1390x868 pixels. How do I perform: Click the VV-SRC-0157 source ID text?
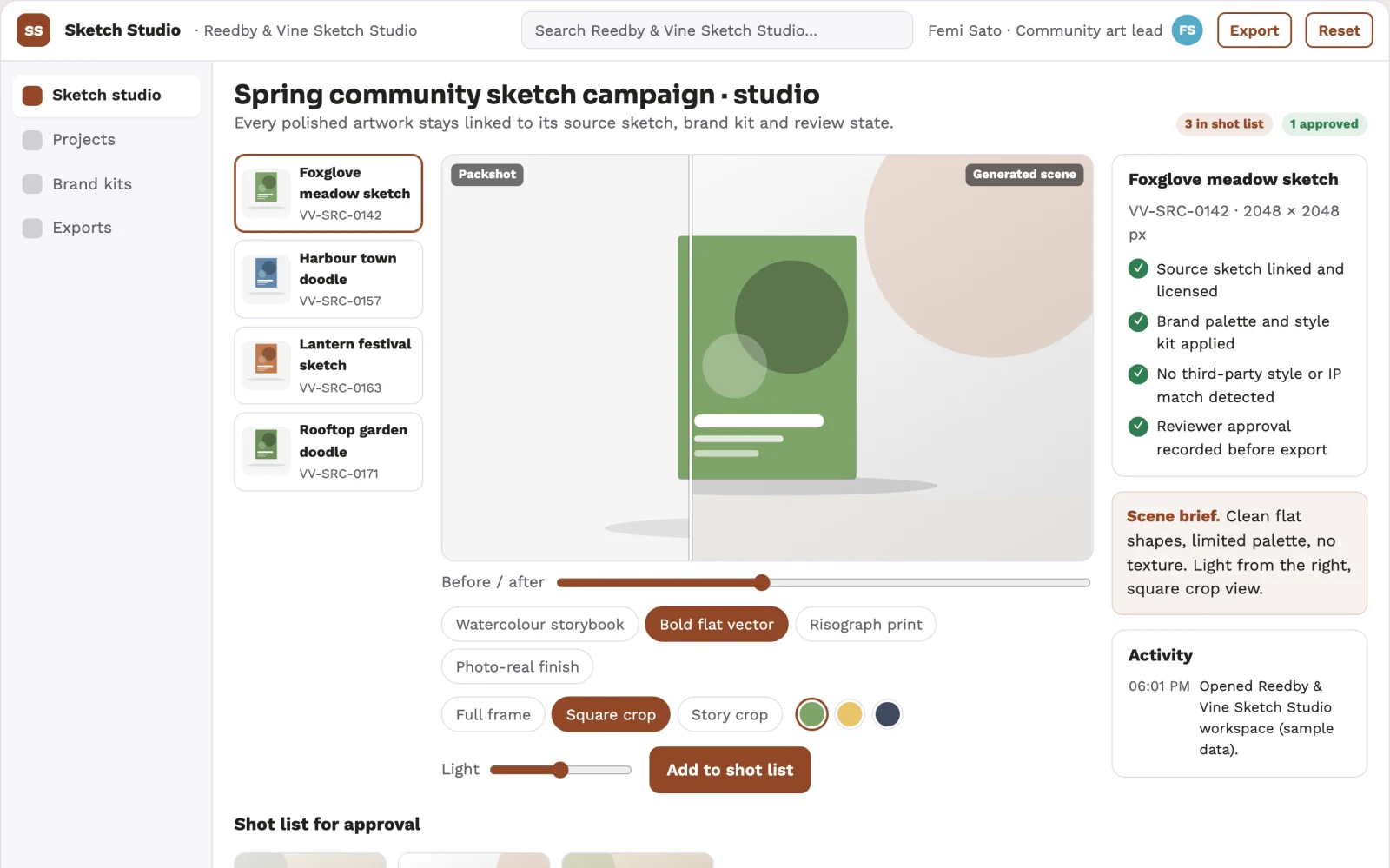click(341, 301)
